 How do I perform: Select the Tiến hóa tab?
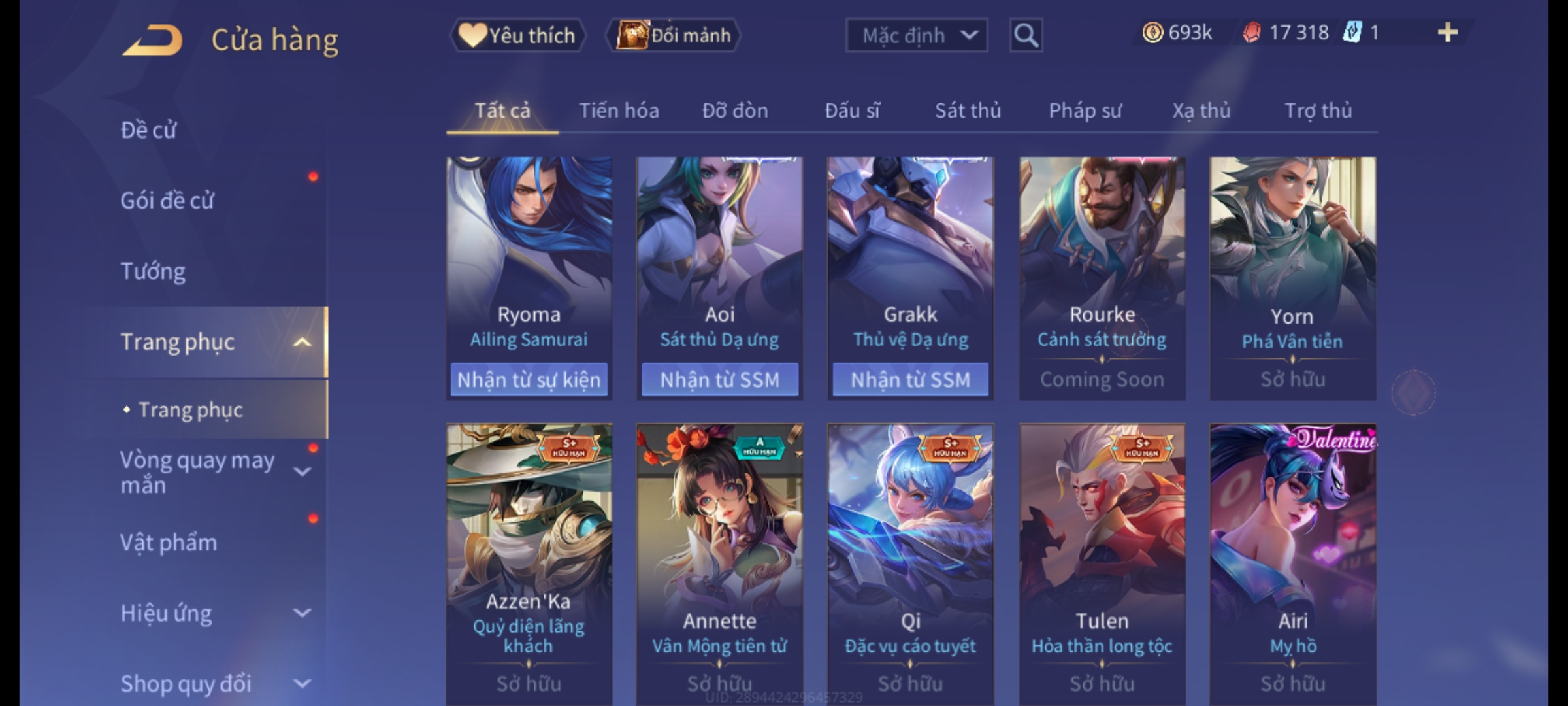point(619,110)
